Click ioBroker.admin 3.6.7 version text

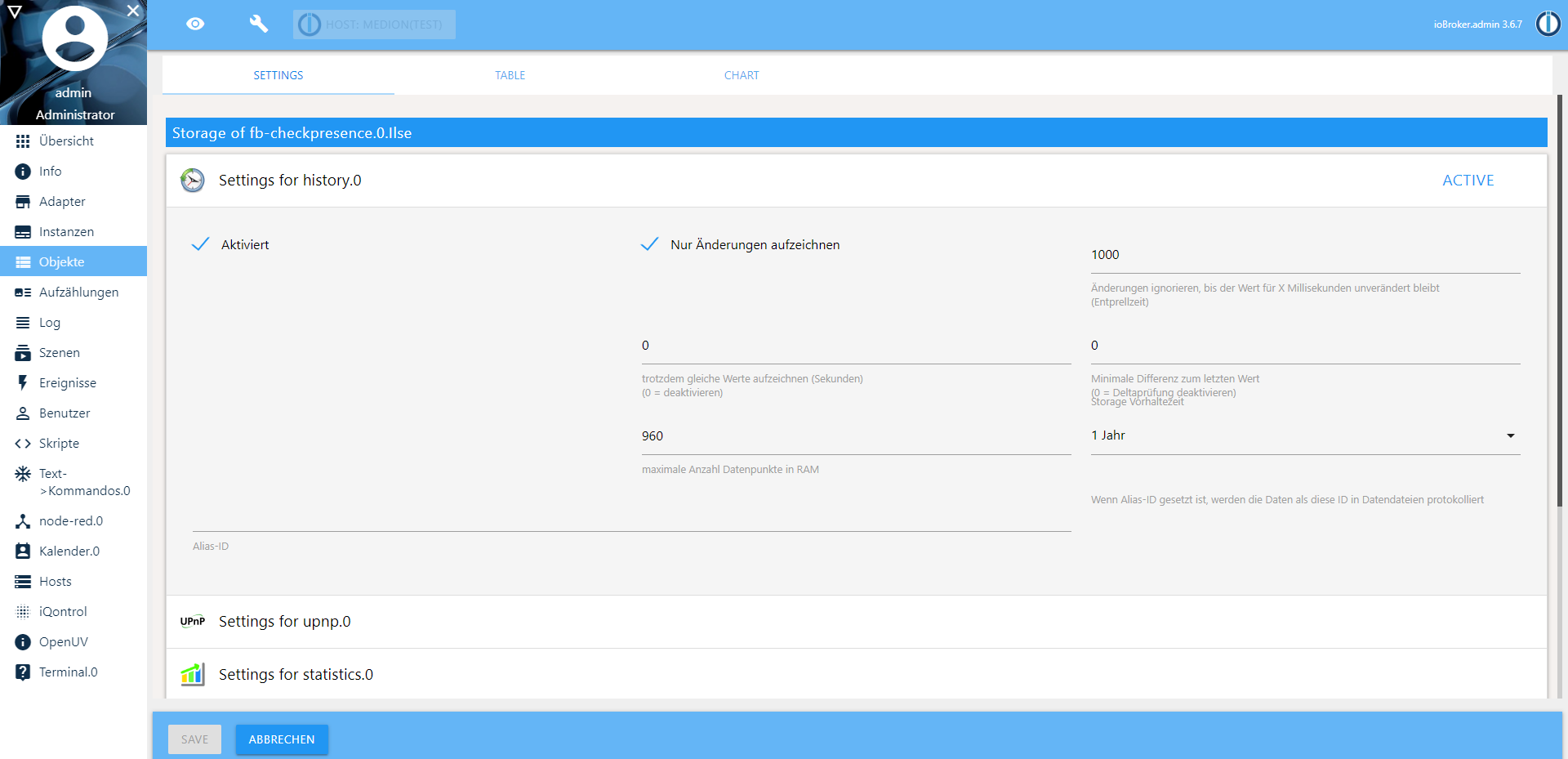(1477, 25)
